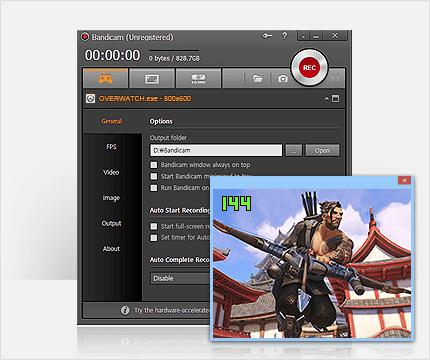Capture a screenshot with the camera icon
The image size is (430, 360).
point(283,79)
